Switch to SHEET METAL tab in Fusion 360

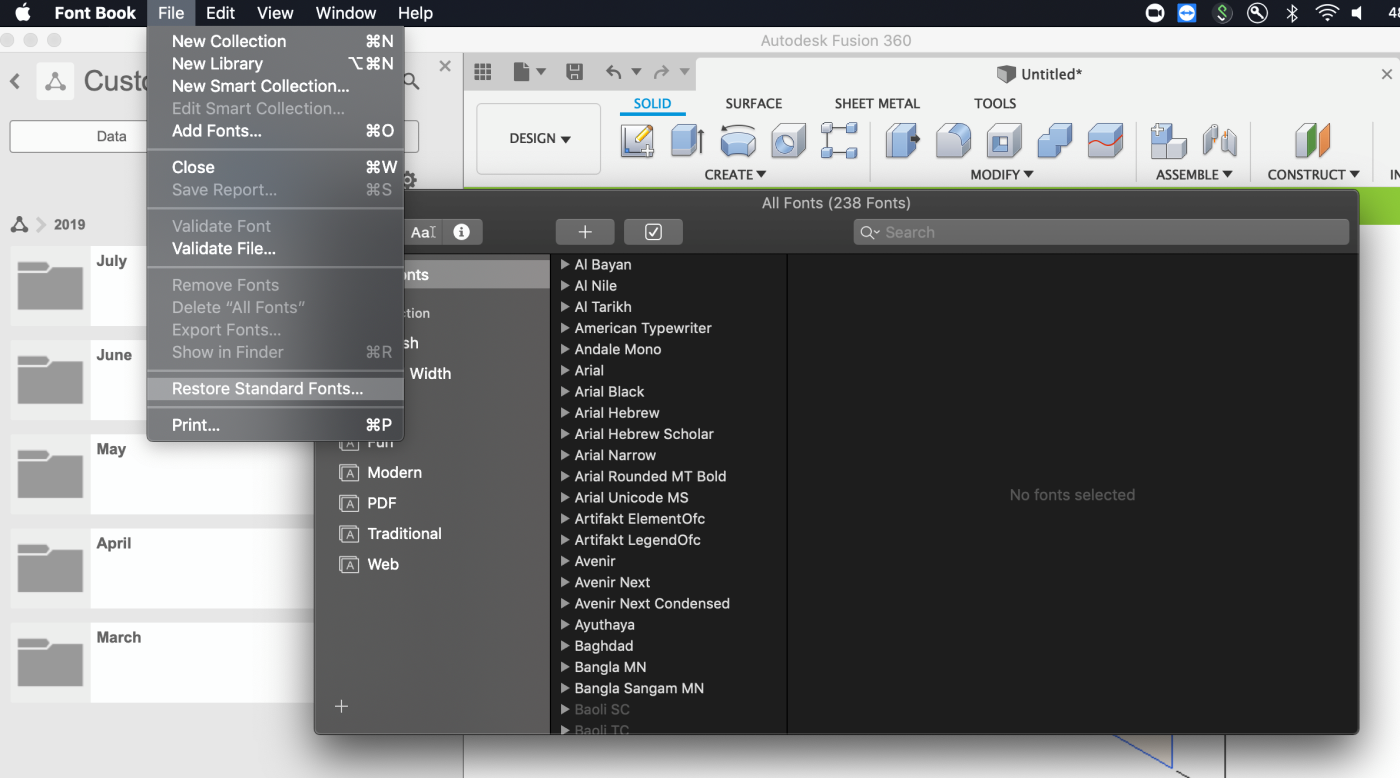[x=877, y=103]
